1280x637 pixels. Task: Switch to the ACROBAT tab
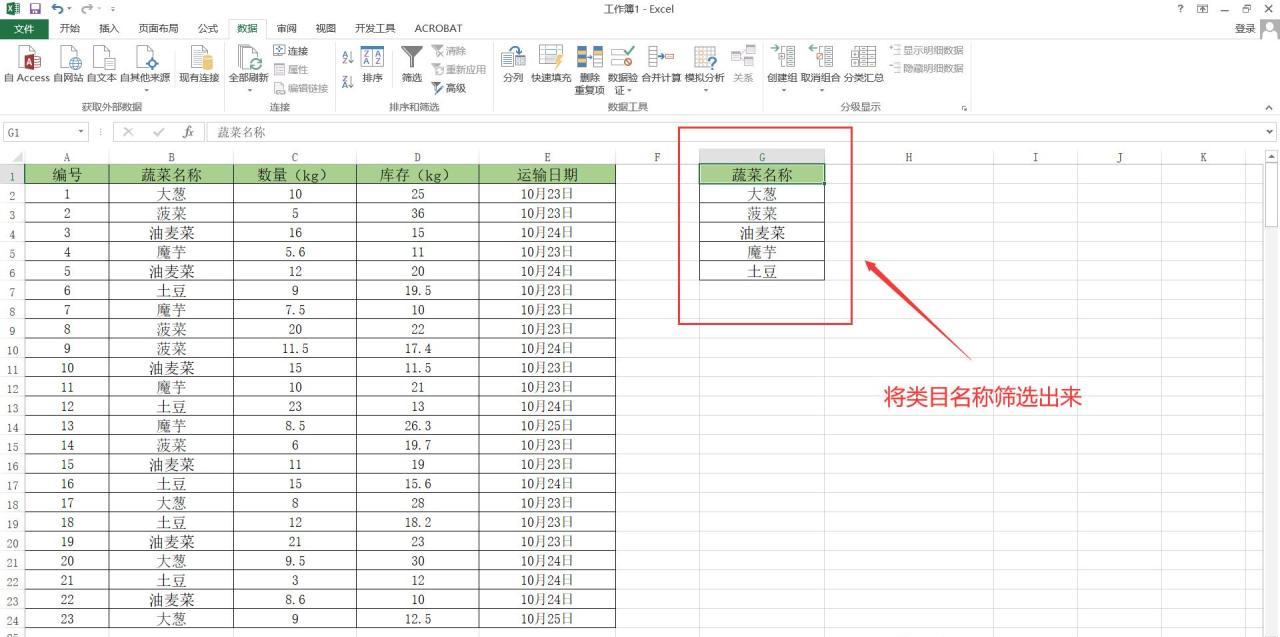438,28
